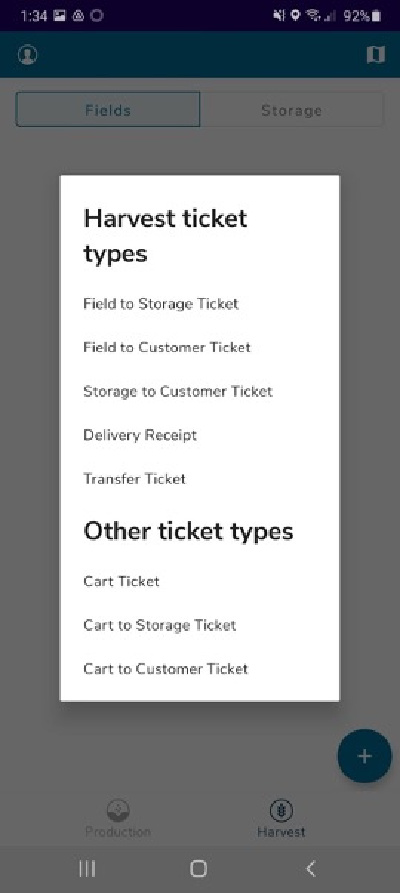The height and width of the screenshot is (893, 400).
Task: Select the Delivery Receipt option
Action: pyautogui.click(x=140, y=435)
